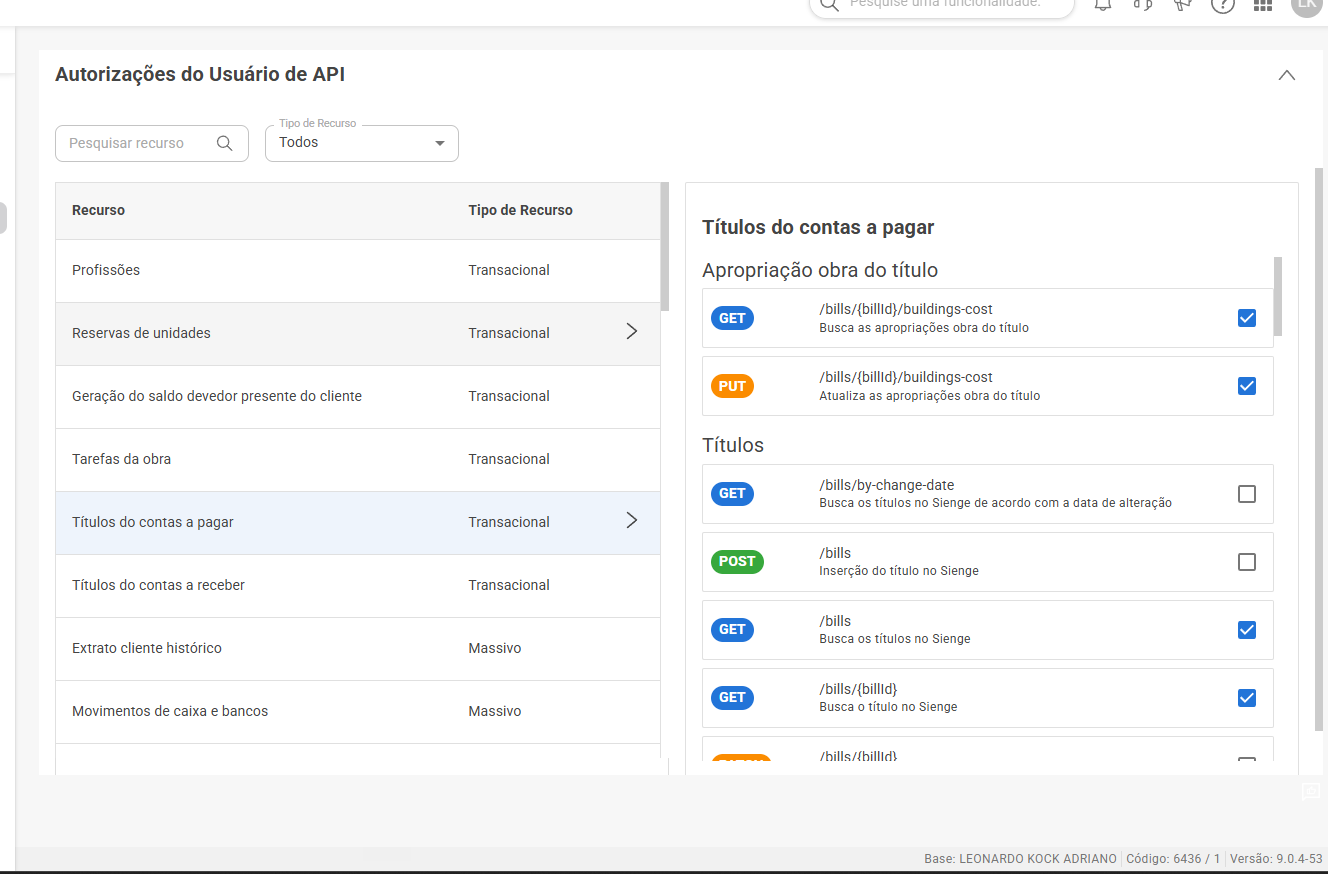Select Títulos do contas a receber resource
1328x874 pixels.
click(357, 585)
